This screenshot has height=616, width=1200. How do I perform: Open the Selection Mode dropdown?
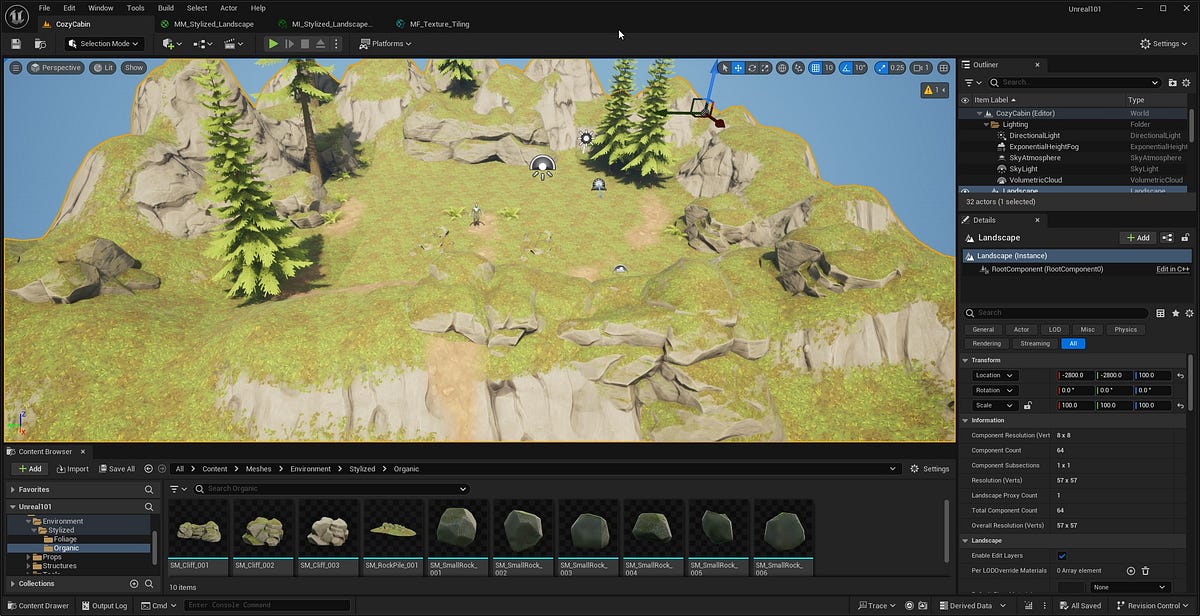(x=103, y=43)
